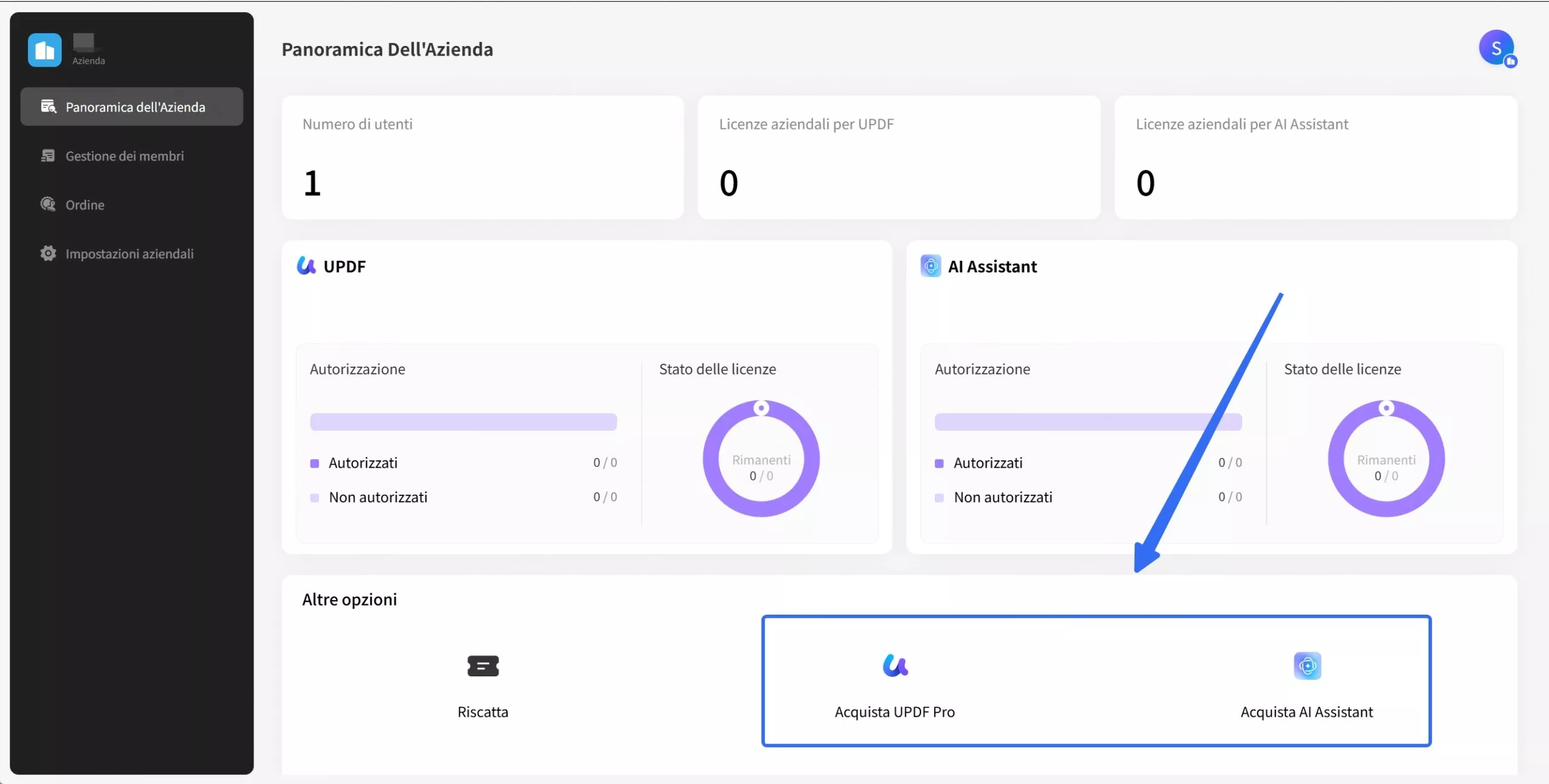1549x784 pixels.
Task: Click the AI Assistant license donut chart
Action: coord(1386,459)
